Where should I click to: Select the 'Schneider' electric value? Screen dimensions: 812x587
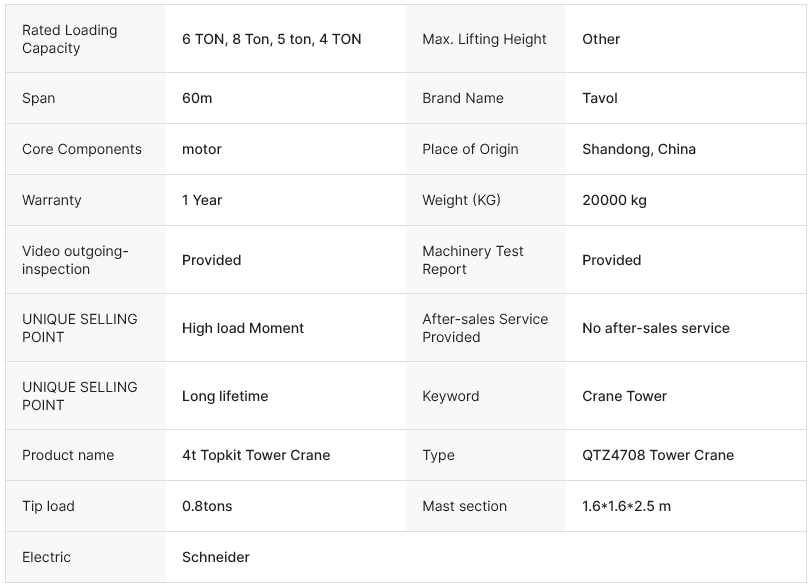pyautogui.click(x=216, y=557)
